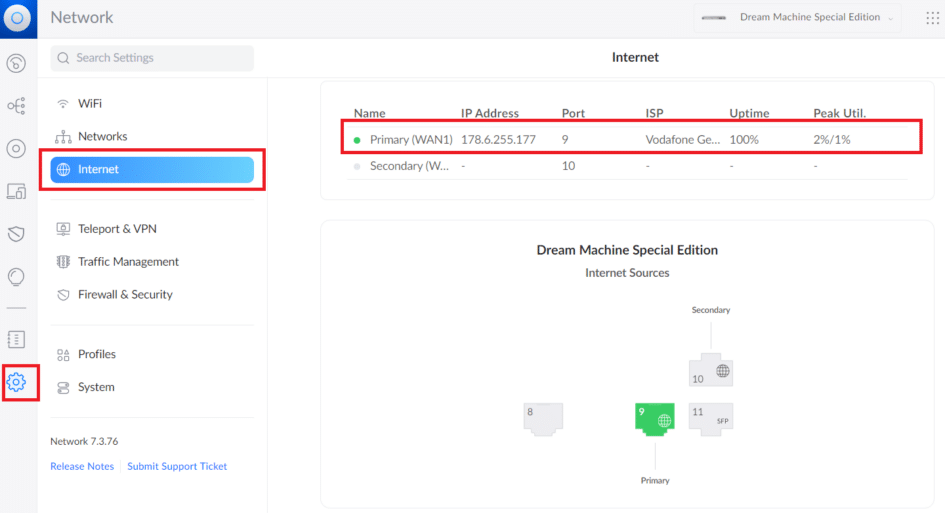Image resolution: width=945 pixels, height=513 pixels.
Task: Click the UniFi logo in the sidebar
Action: (18, 18)
